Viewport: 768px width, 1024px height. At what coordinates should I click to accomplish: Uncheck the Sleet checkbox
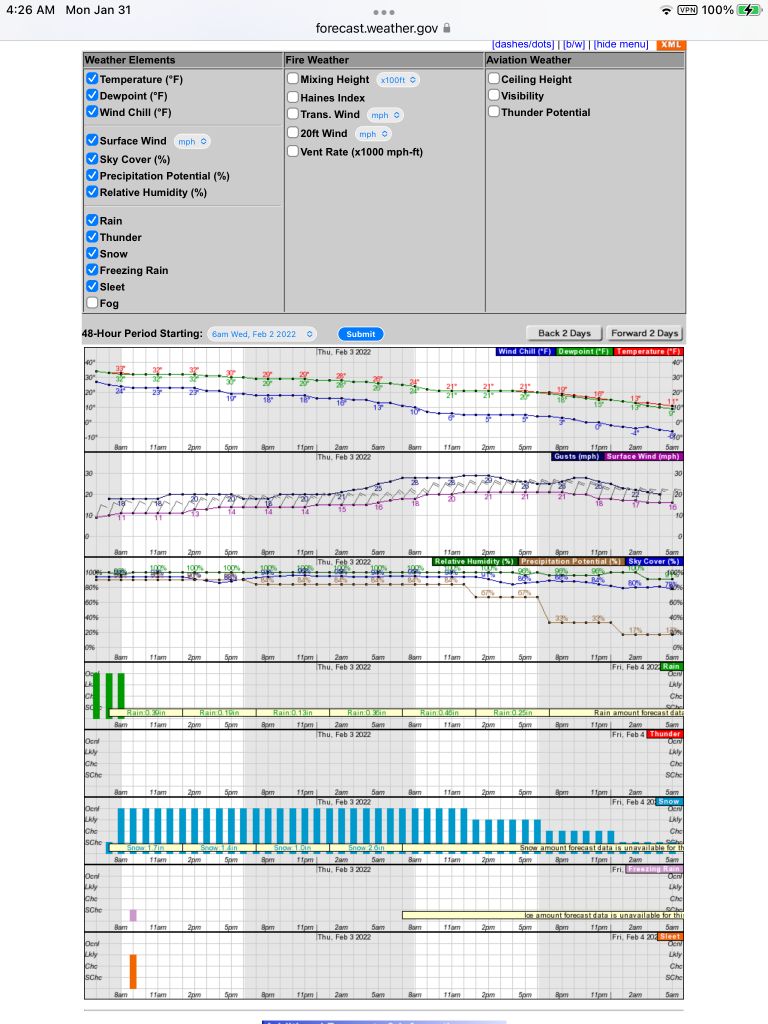tap(92, 285)
